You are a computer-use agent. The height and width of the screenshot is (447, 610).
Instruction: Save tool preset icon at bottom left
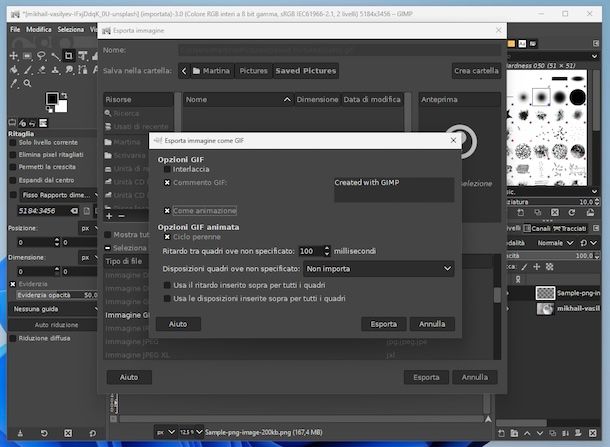click(x=20, y=433)
